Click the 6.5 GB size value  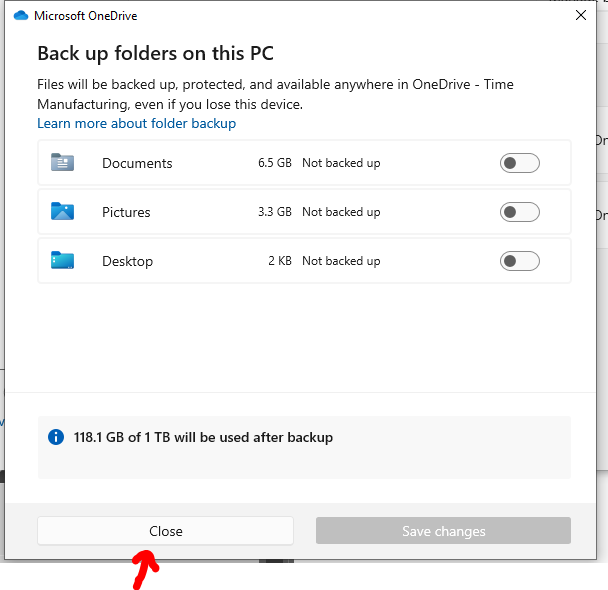[x=275, y=163]
